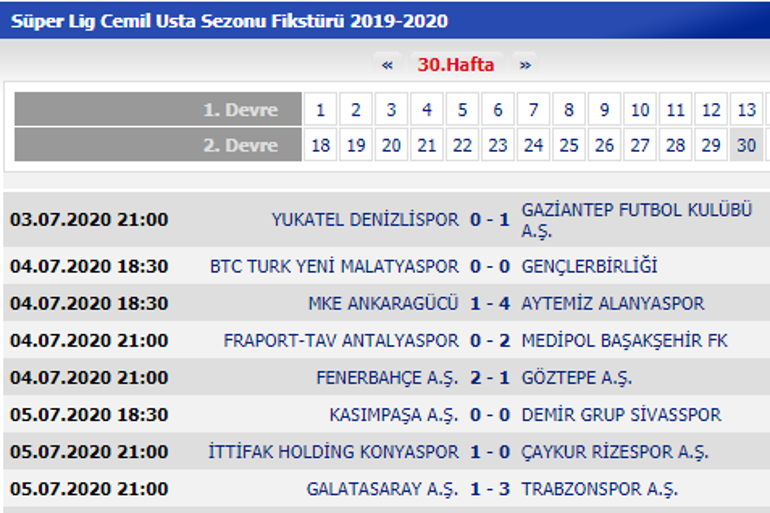Select week 18 in second half
Viewport: 770px width, 513px height.
(320, 146)
